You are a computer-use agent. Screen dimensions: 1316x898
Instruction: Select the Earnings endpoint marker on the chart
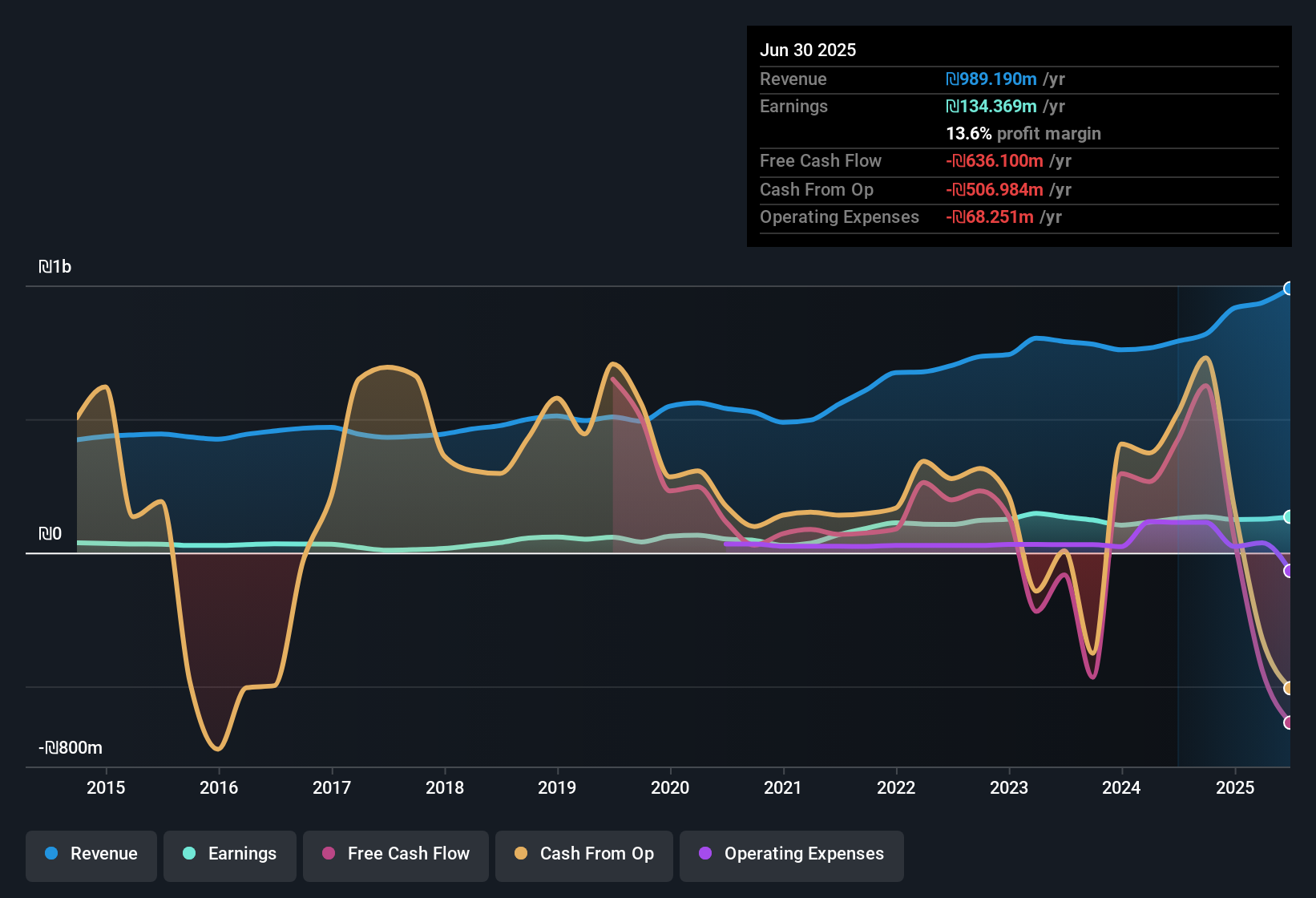[x=1289, y=517]
